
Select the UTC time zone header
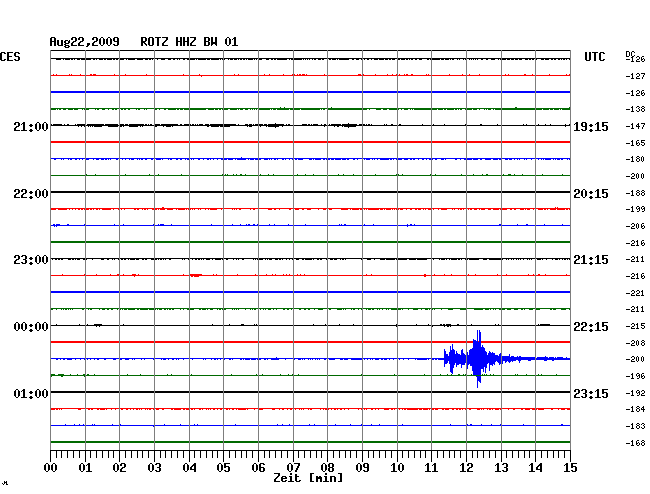[594, 57]
